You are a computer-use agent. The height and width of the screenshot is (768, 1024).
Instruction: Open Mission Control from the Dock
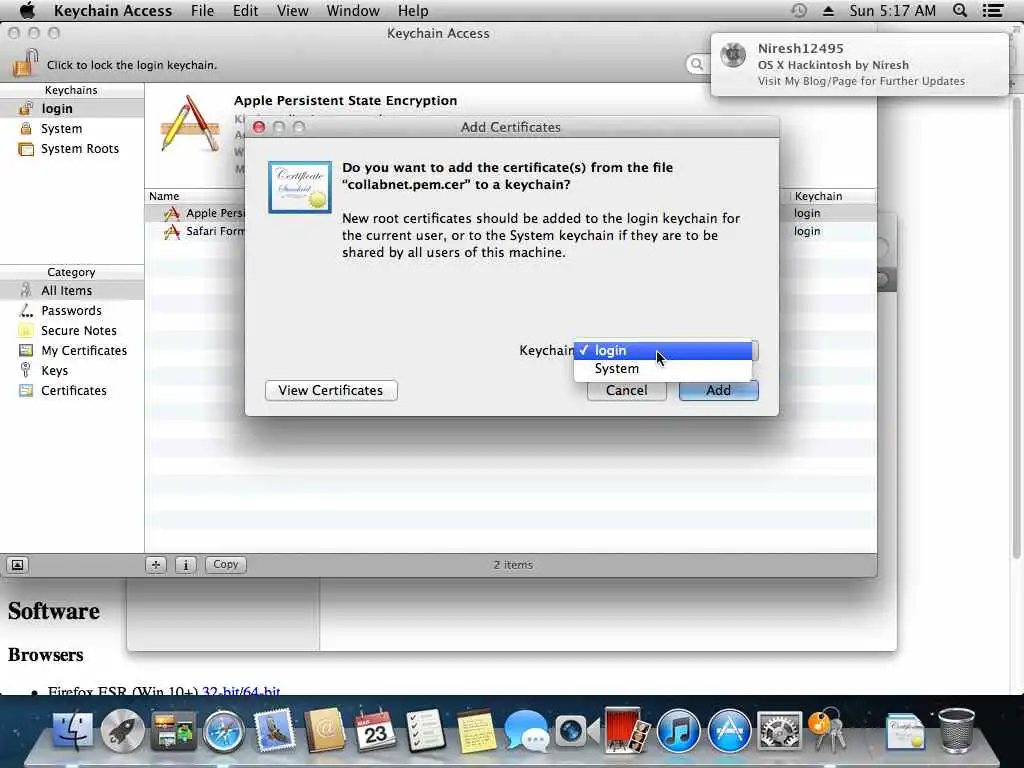click(x=173, y=730)
